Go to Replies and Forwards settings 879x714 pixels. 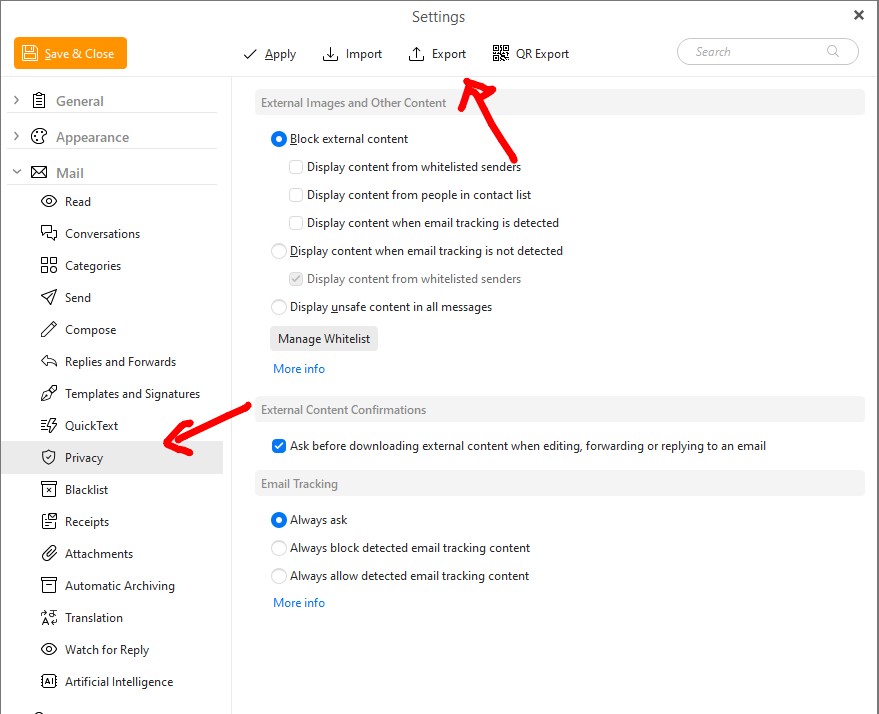(120, 362)
